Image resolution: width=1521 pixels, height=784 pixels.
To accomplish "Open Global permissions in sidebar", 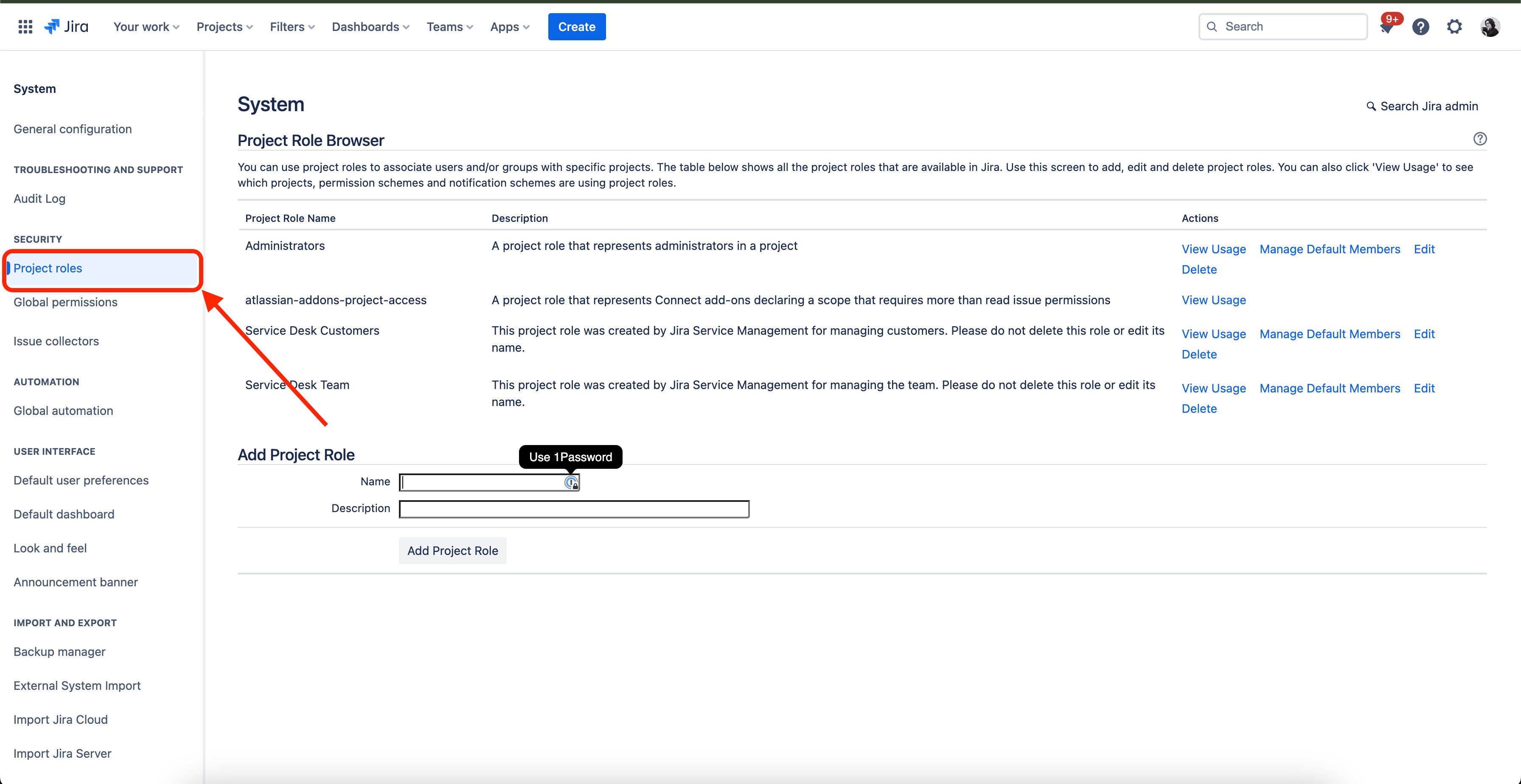I will click(x=65, y=302).
